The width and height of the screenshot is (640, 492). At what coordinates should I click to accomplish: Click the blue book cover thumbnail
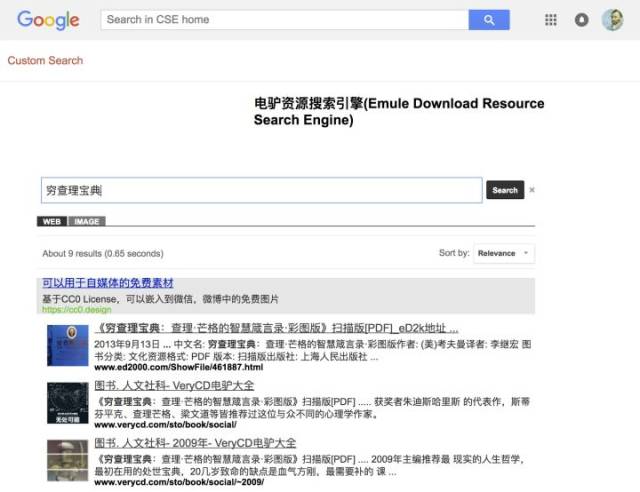[x=68, y=345]
